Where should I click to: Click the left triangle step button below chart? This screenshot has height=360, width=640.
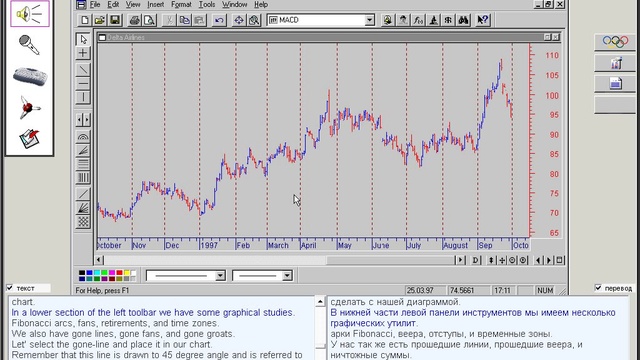point(538,260)
